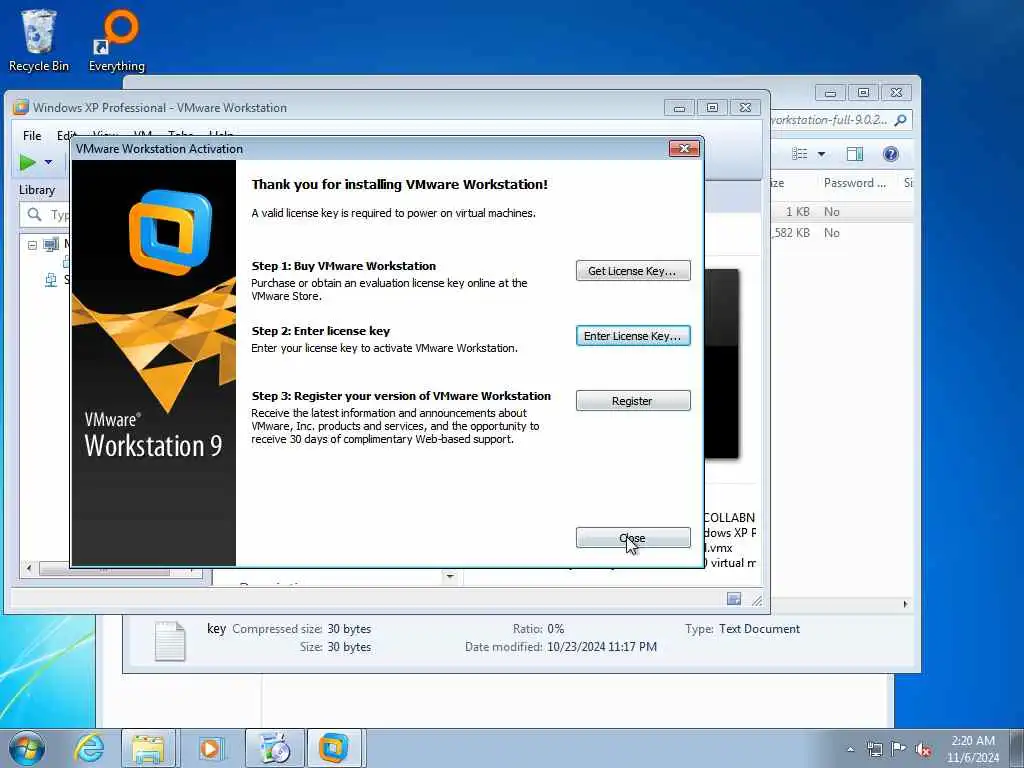Click VMware status bar message log icon
The image size is (1024, 768).
pyautogui.click(x=734, y=599)
